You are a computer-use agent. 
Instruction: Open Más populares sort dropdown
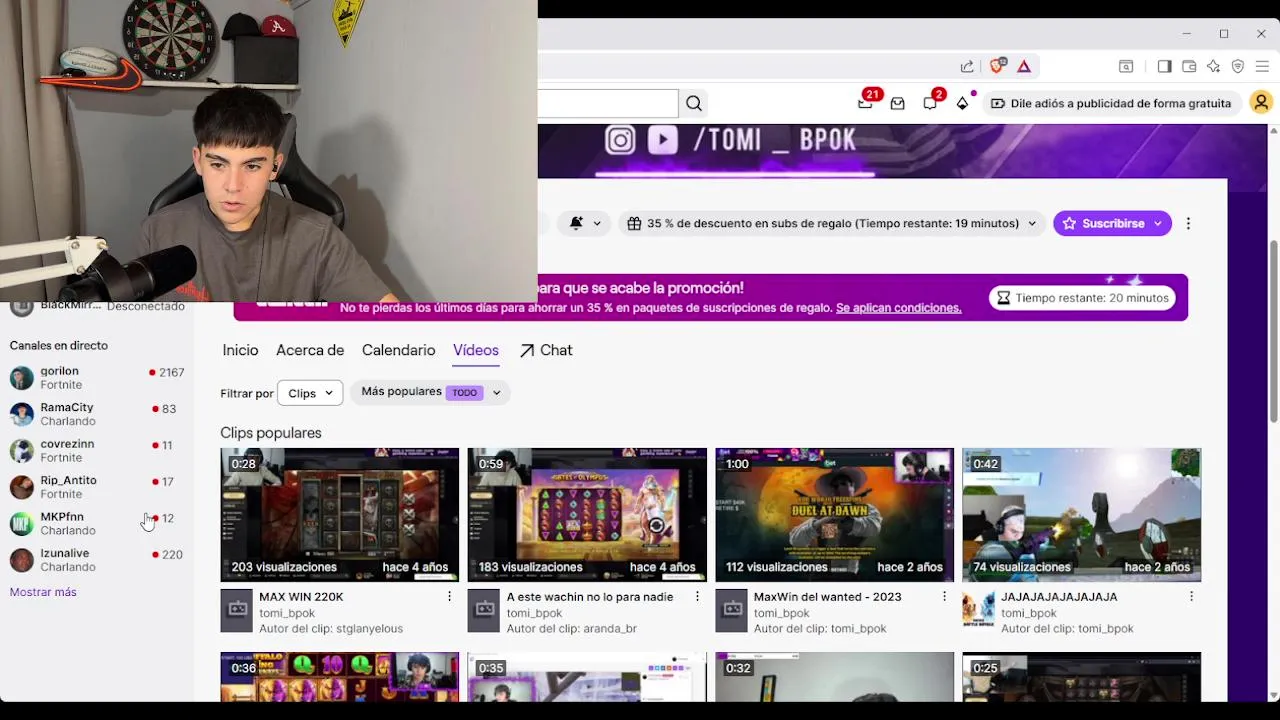(x=430, y=392)
